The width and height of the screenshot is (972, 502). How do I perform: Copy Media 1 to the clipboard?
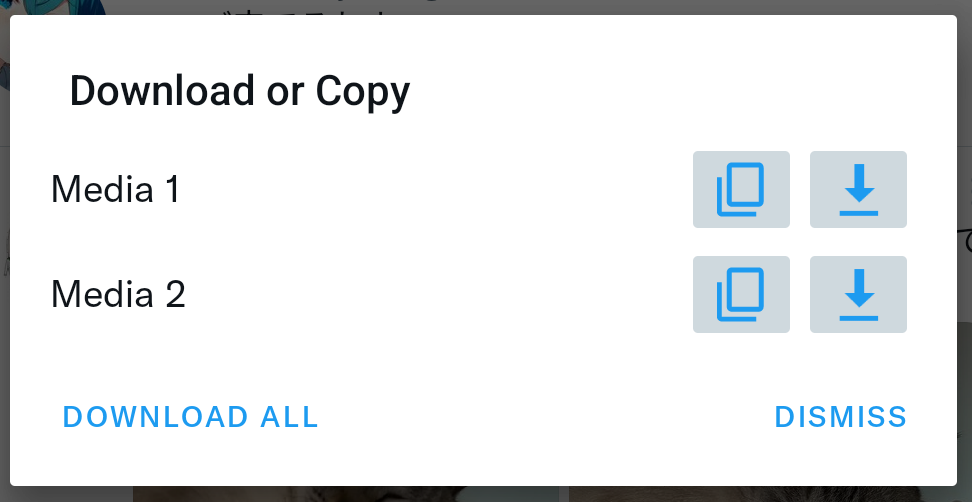(x=741, y=189)
